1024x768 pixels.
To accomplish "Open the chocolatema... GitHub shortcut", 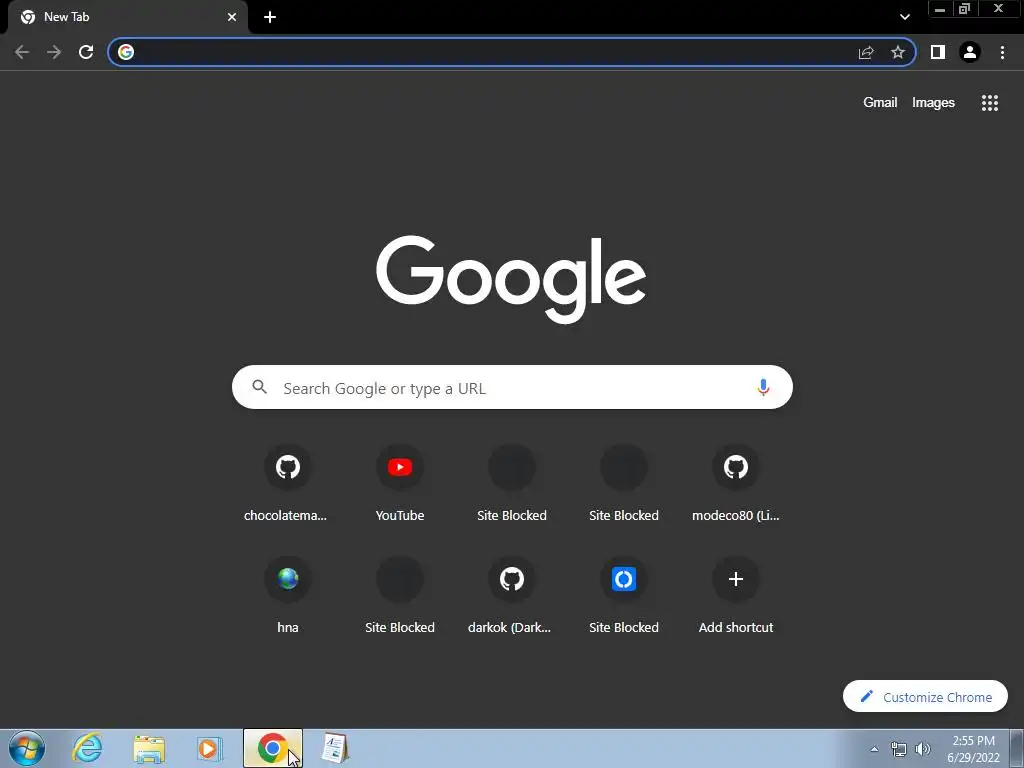I will 287,483.
